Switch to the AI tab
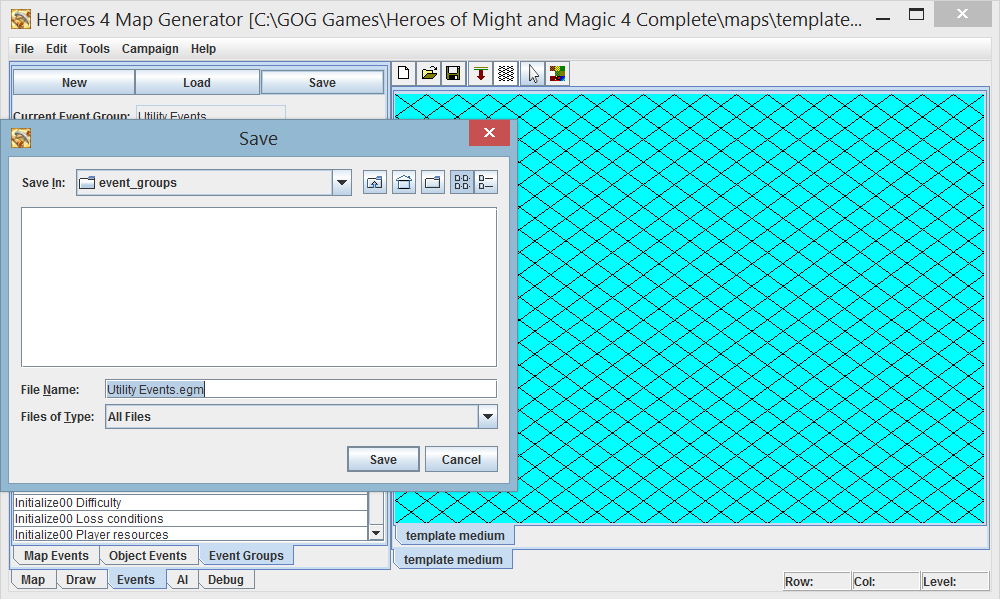Viewport: 1000px width, 600px height. [x=182, y=580]
